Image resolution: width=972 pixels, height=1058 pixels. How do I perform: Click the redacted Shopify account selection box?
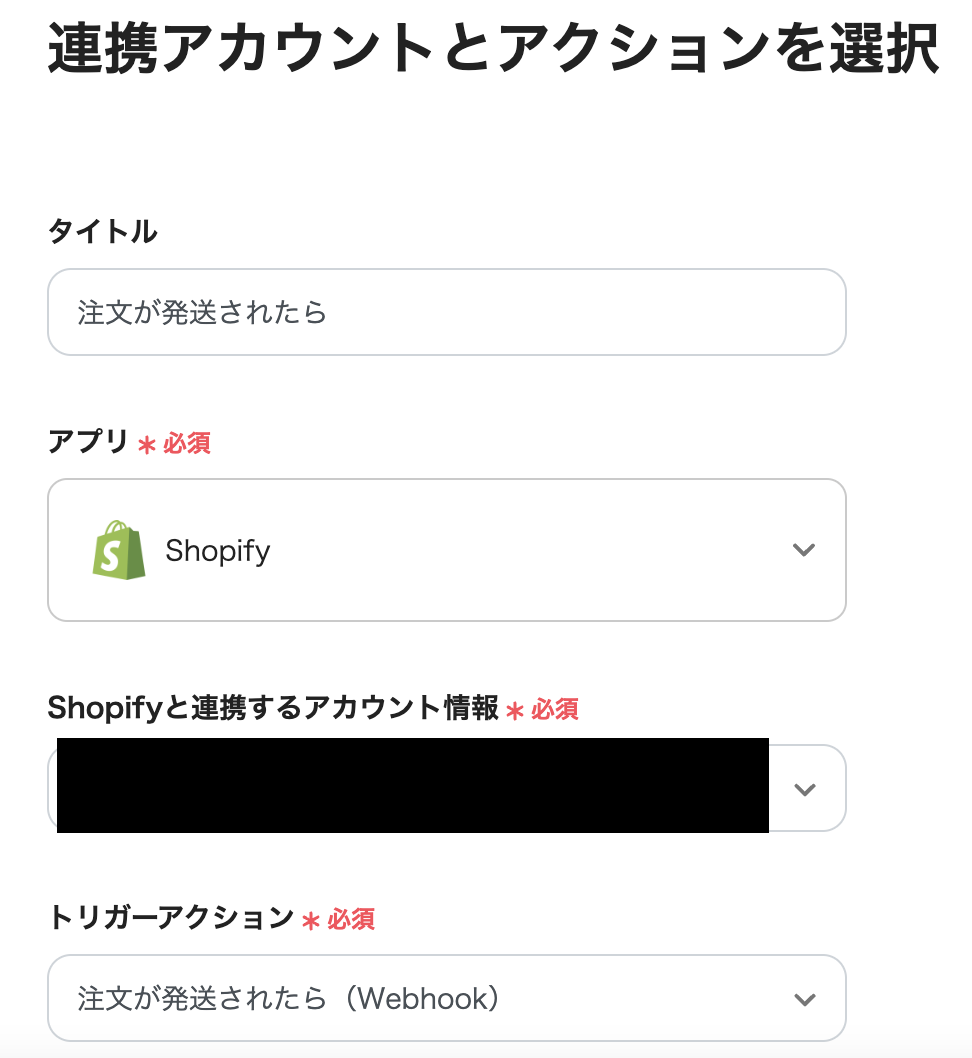point(412,786)
